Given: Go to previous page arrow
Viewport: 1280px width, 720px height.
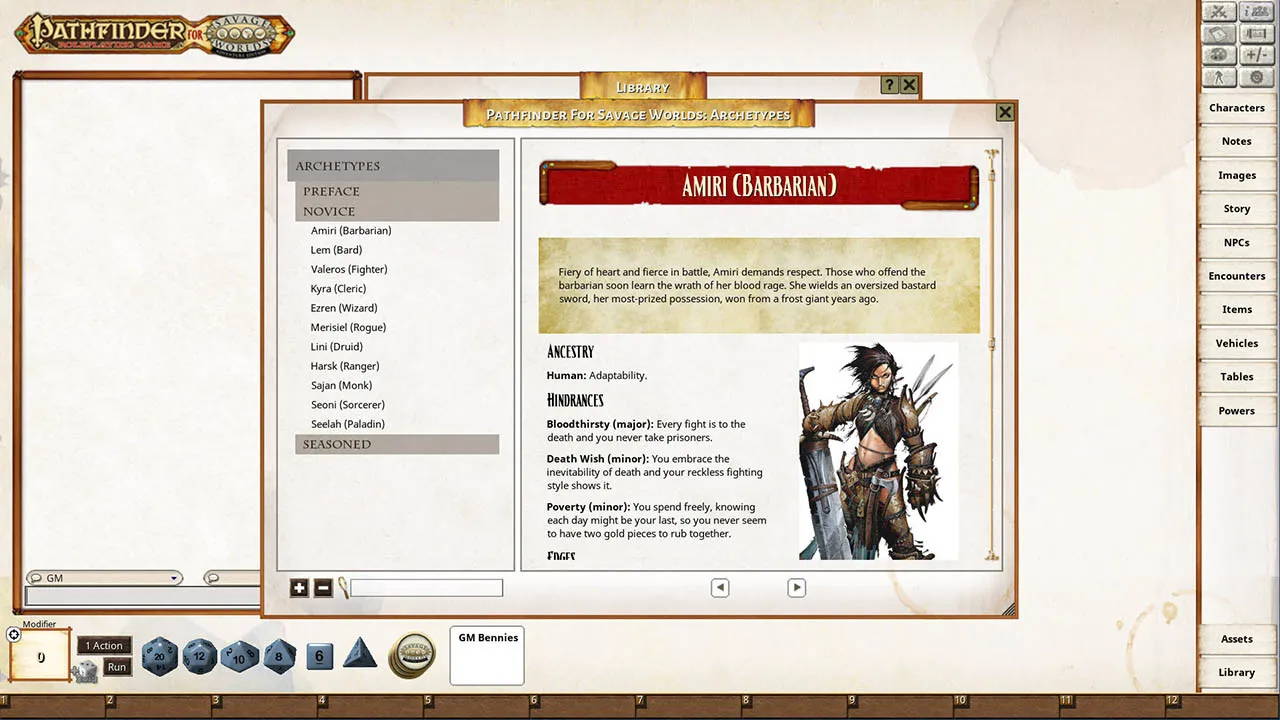Looking at the screenshot, I should tap(720, 588).
